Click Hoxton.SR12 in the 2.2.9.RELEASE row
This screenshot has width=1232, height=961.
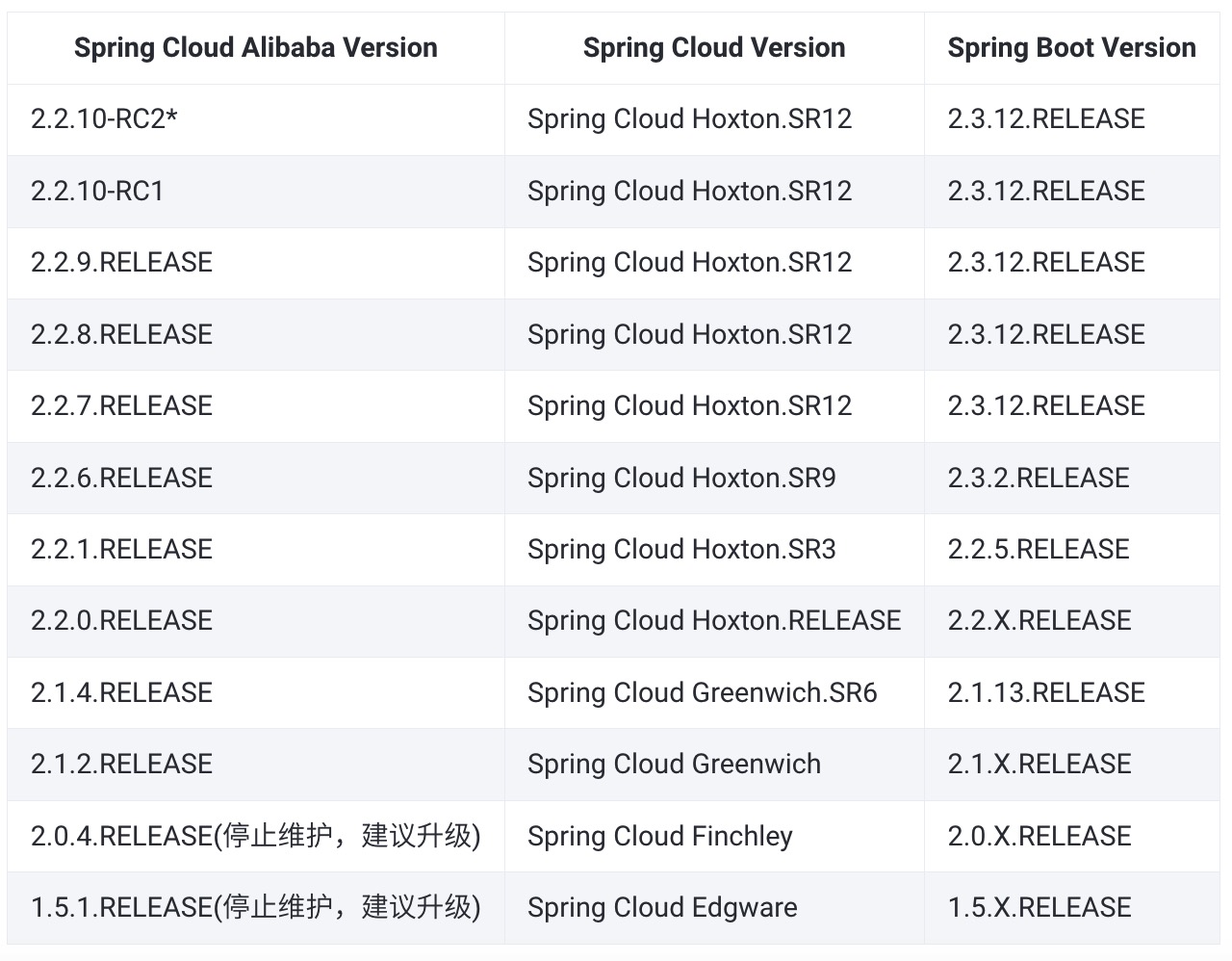pyautogui.click(x=772, y=263)
